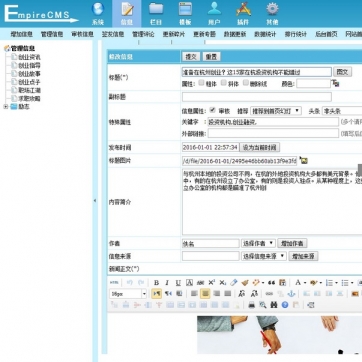Click the 设为当前时间 button
The width and height of the screenshot is (362, 362).
tap(260, 147)
